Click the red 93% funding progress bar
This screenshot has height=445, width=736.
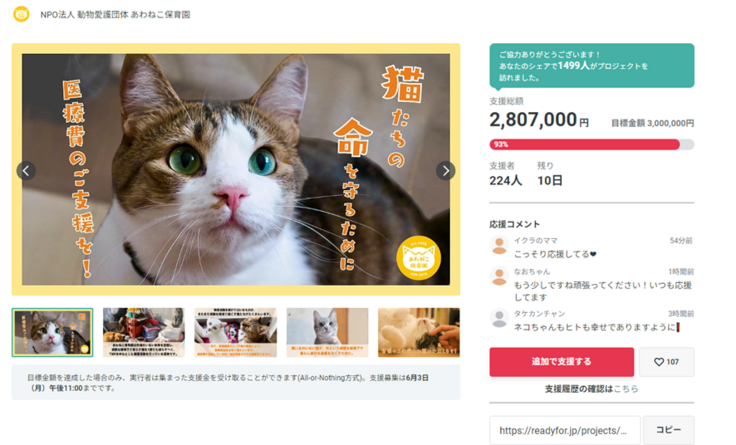click(584, 145)
